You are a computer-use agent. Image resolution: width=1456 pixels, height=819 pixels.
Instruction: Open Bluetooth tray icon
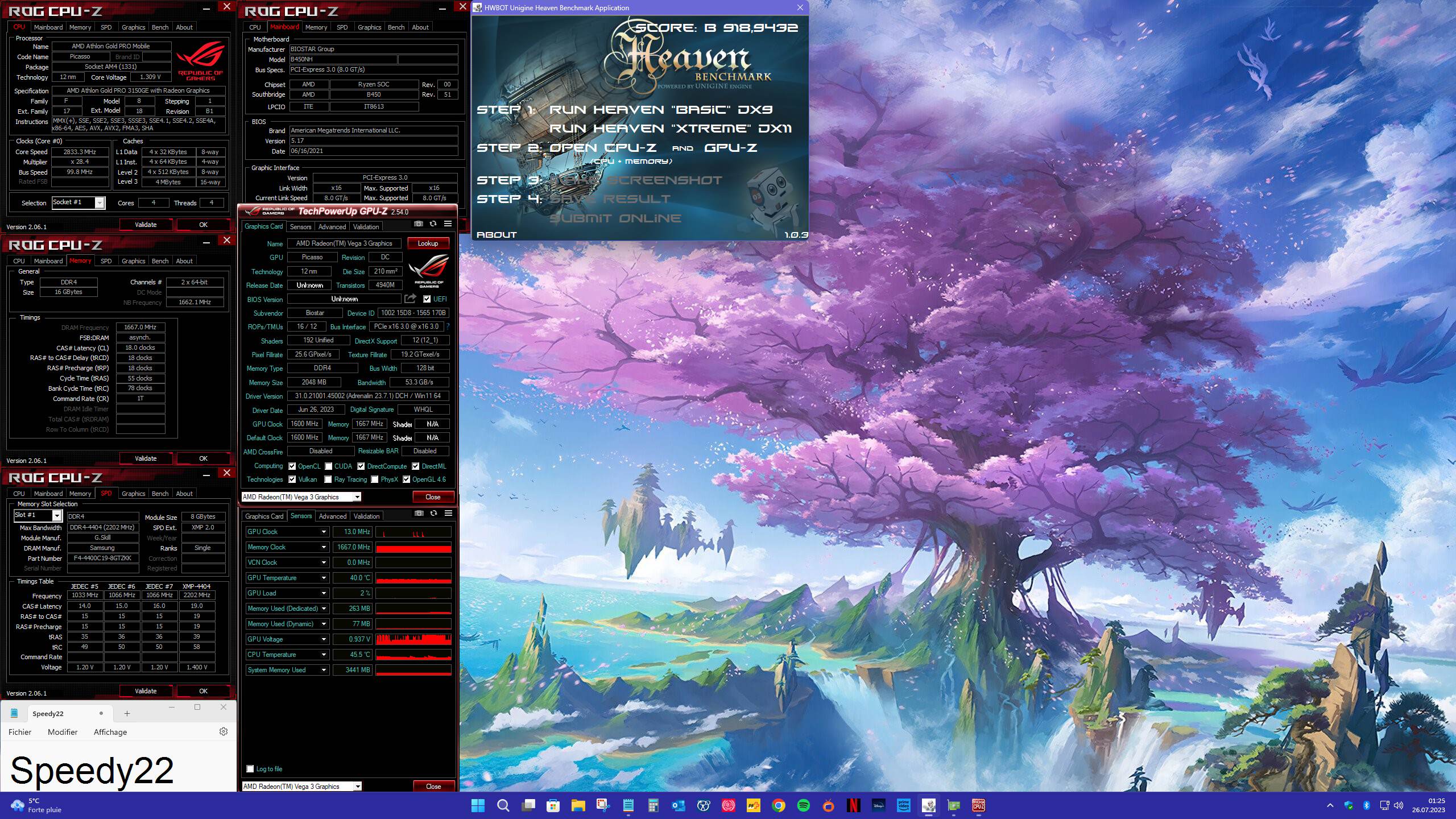[1367, 805]
